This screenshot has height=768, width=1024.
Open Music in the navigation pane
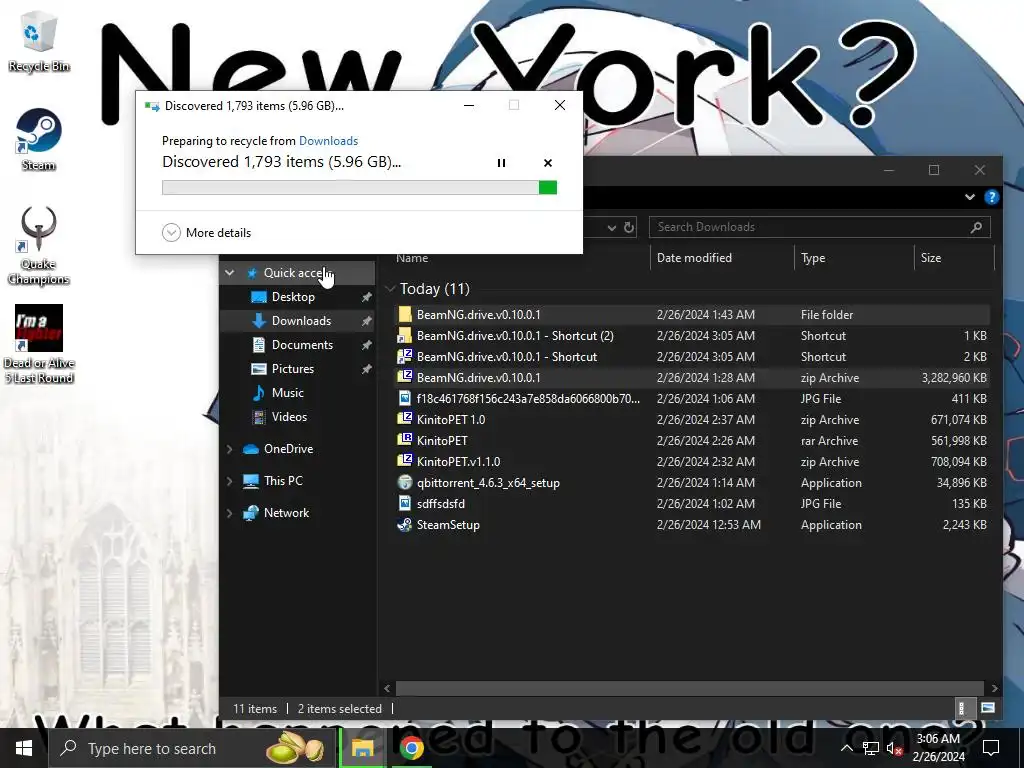(x=287, y=393)
